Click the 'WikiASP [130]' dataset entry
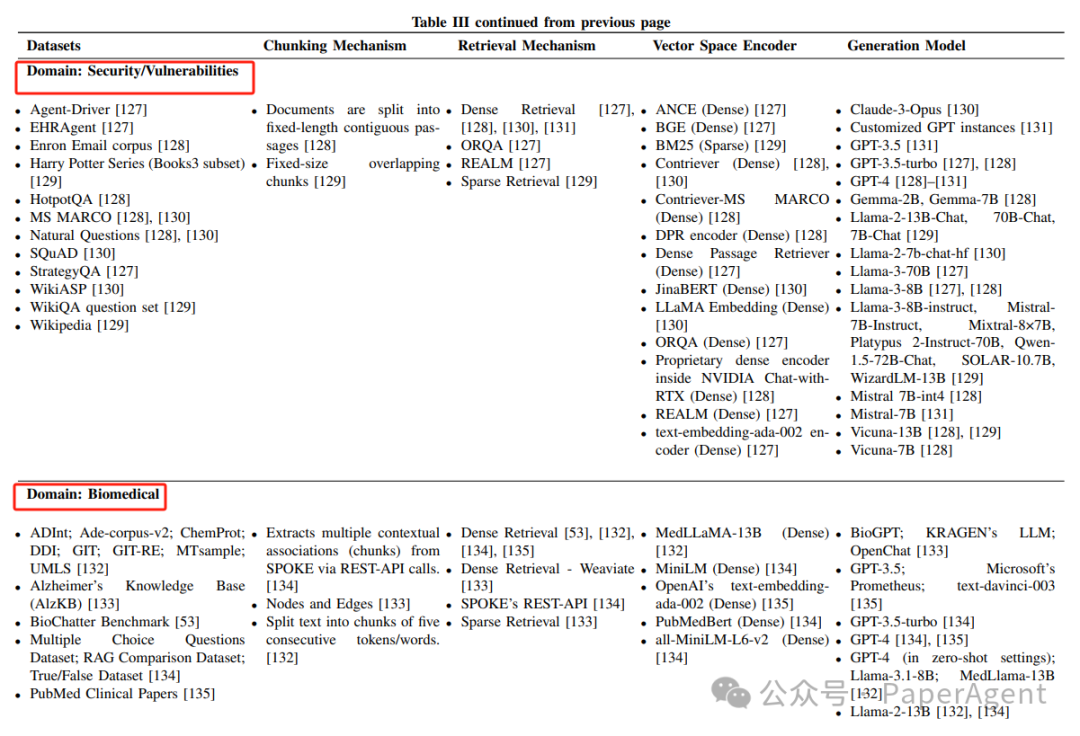This screenshot has width=1080, height=736. coord(76,289)
